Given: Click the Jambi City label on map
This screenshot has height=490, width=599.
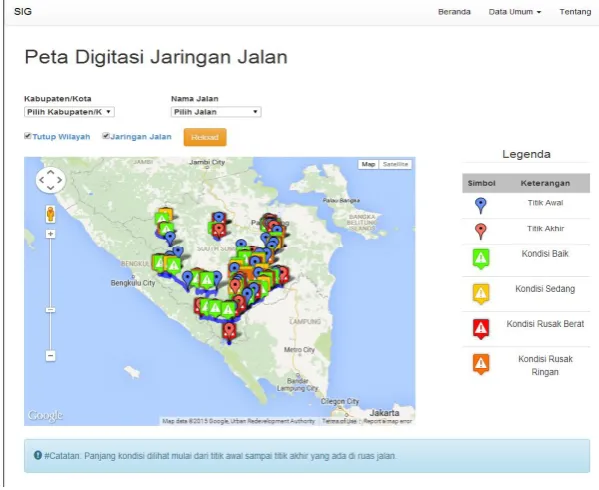Looking at the screenshot, I should [x=207, y=162].
